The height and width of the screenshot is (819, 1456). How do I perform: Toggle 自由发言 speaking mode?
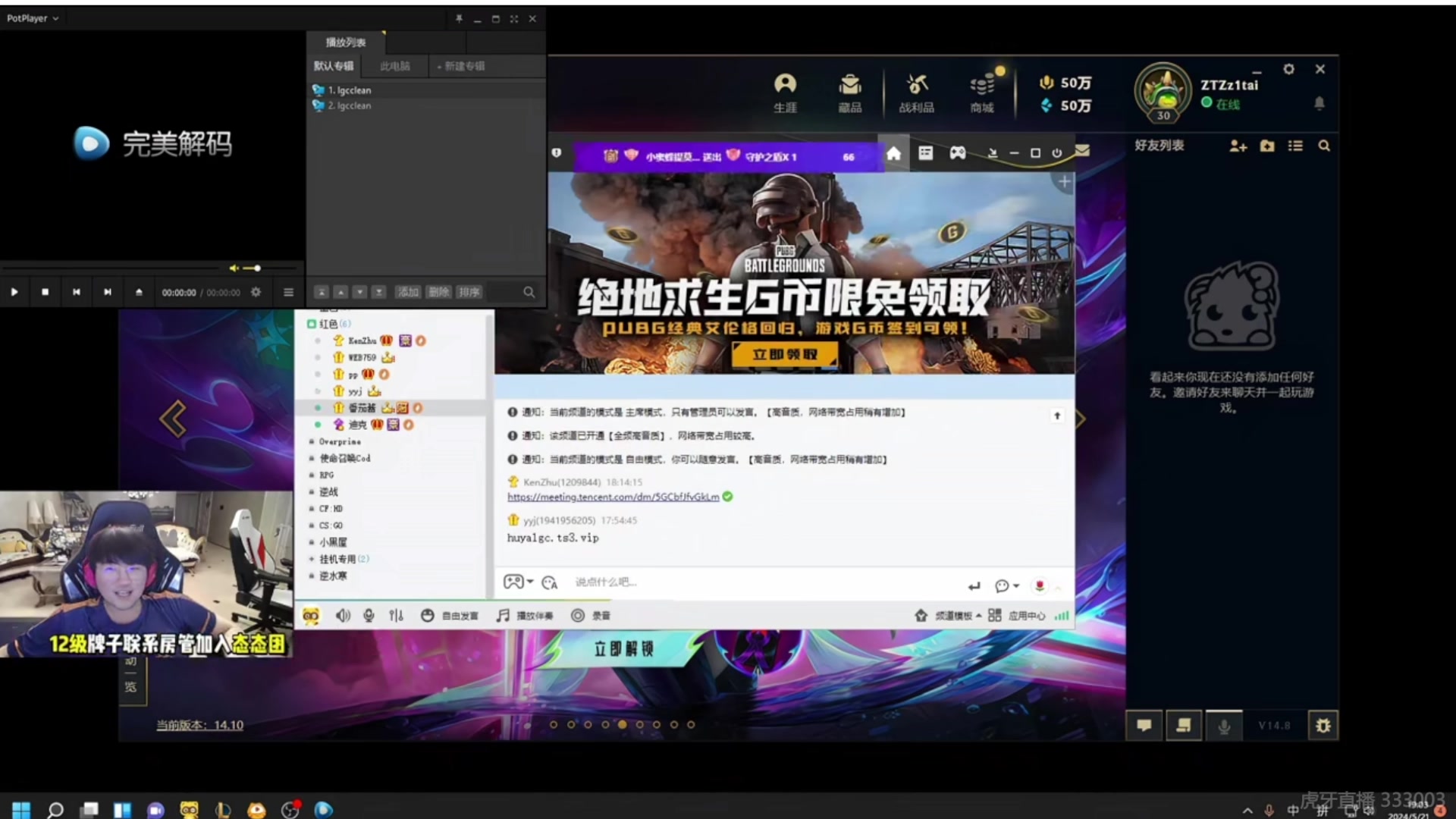coord(450,616)
